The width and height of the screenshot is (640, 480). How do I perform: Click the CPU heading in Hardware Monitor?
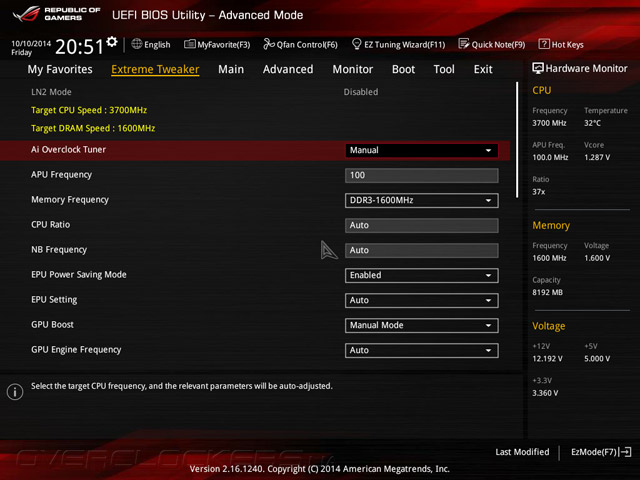[x=542, y=91]
